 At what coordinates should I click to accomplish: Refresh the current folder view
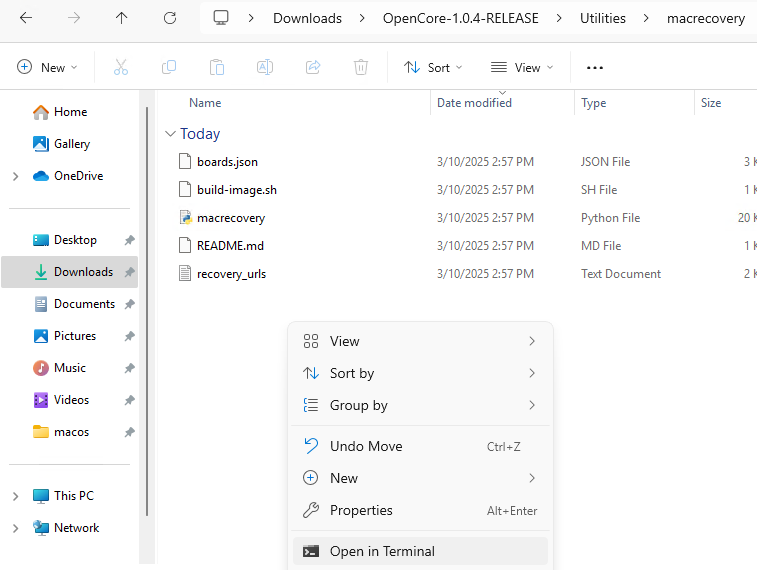170,18
